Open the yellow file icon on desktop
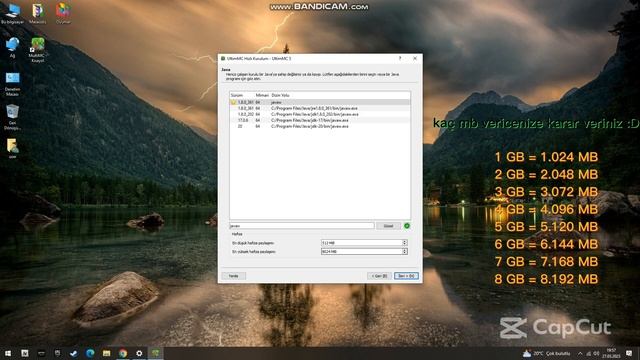This screenshot has height=360, width=640. [x=13, y=149]
